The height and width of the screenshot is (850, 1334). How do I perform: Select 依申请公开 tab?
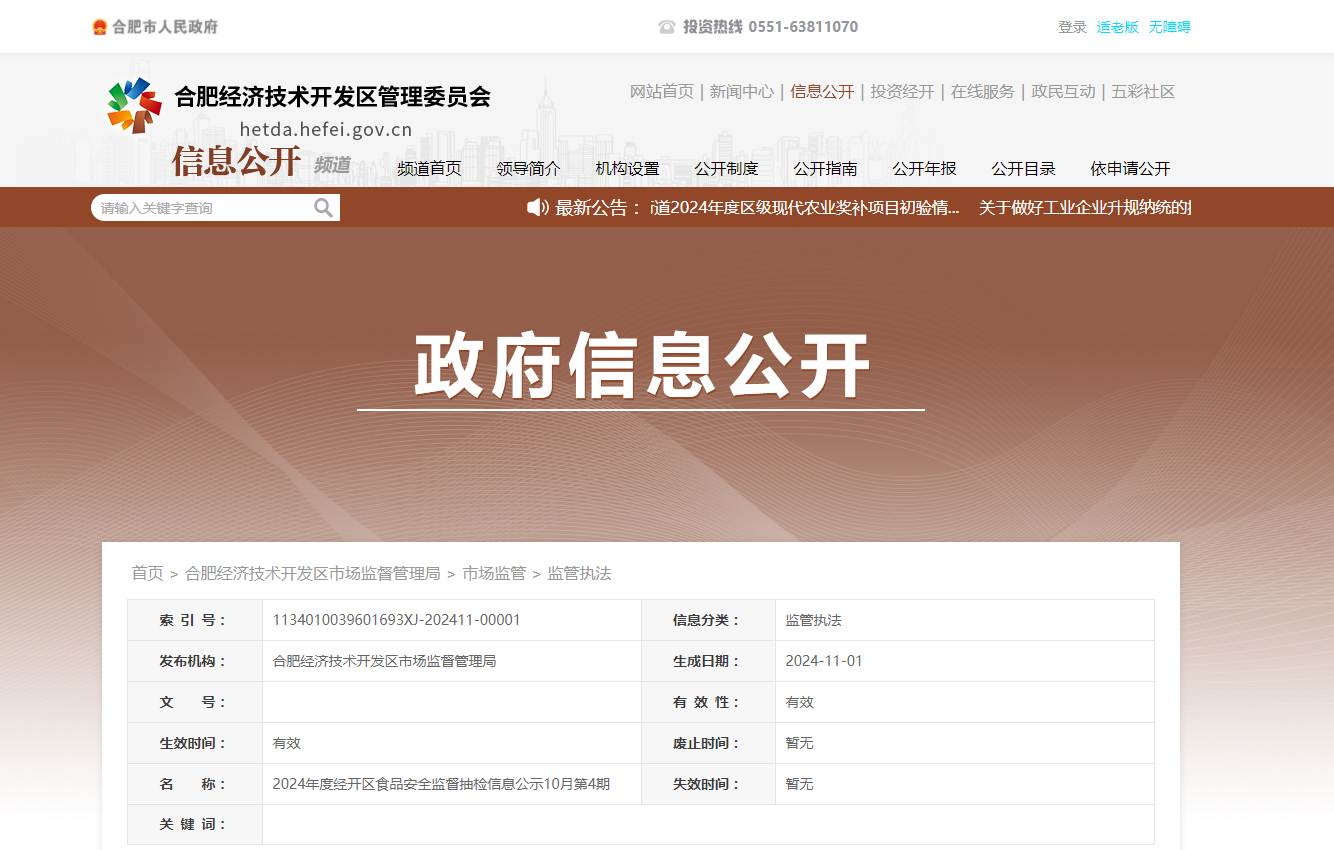click(1130, 168)
